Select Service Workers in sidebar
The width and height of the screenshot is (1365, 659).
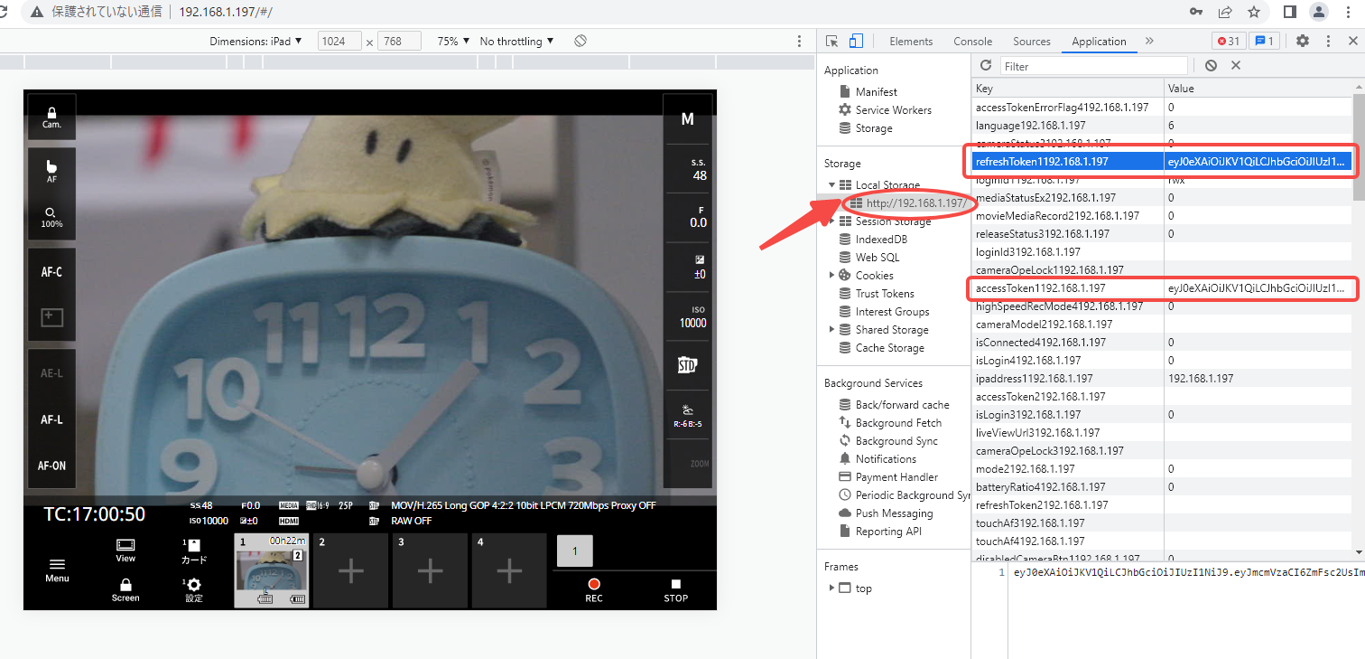pos(893,110)
